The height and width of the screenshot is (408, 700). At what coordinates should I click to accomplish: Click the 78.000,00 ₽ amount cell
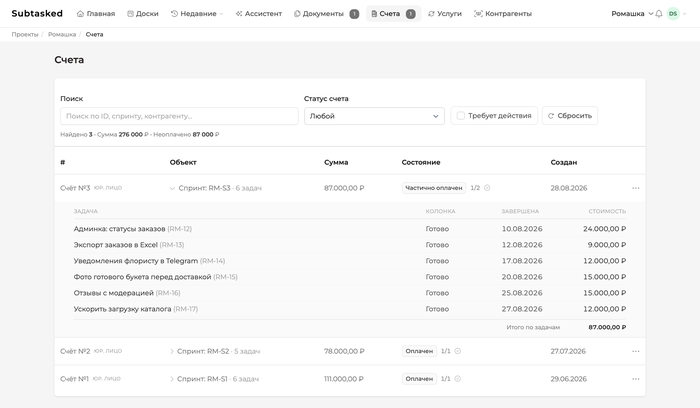[x=344, y=351]
